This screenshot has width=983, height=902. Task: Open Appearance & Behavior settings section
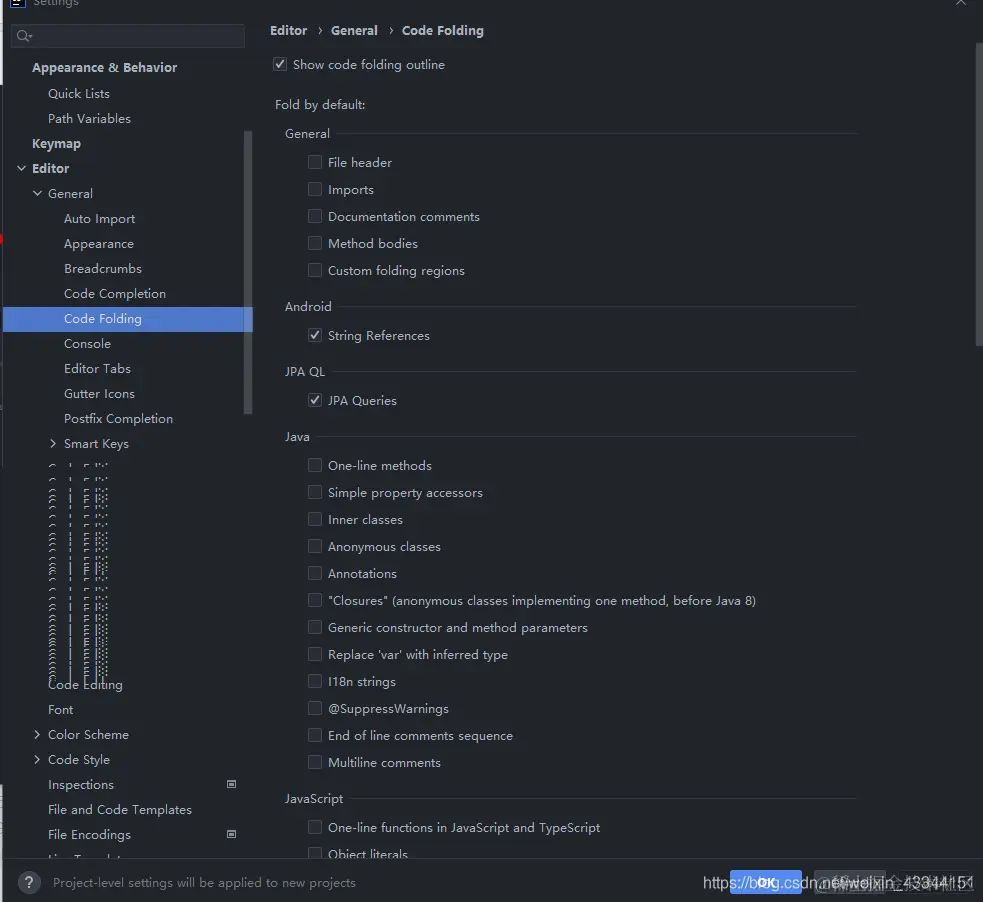pos(104,68)
